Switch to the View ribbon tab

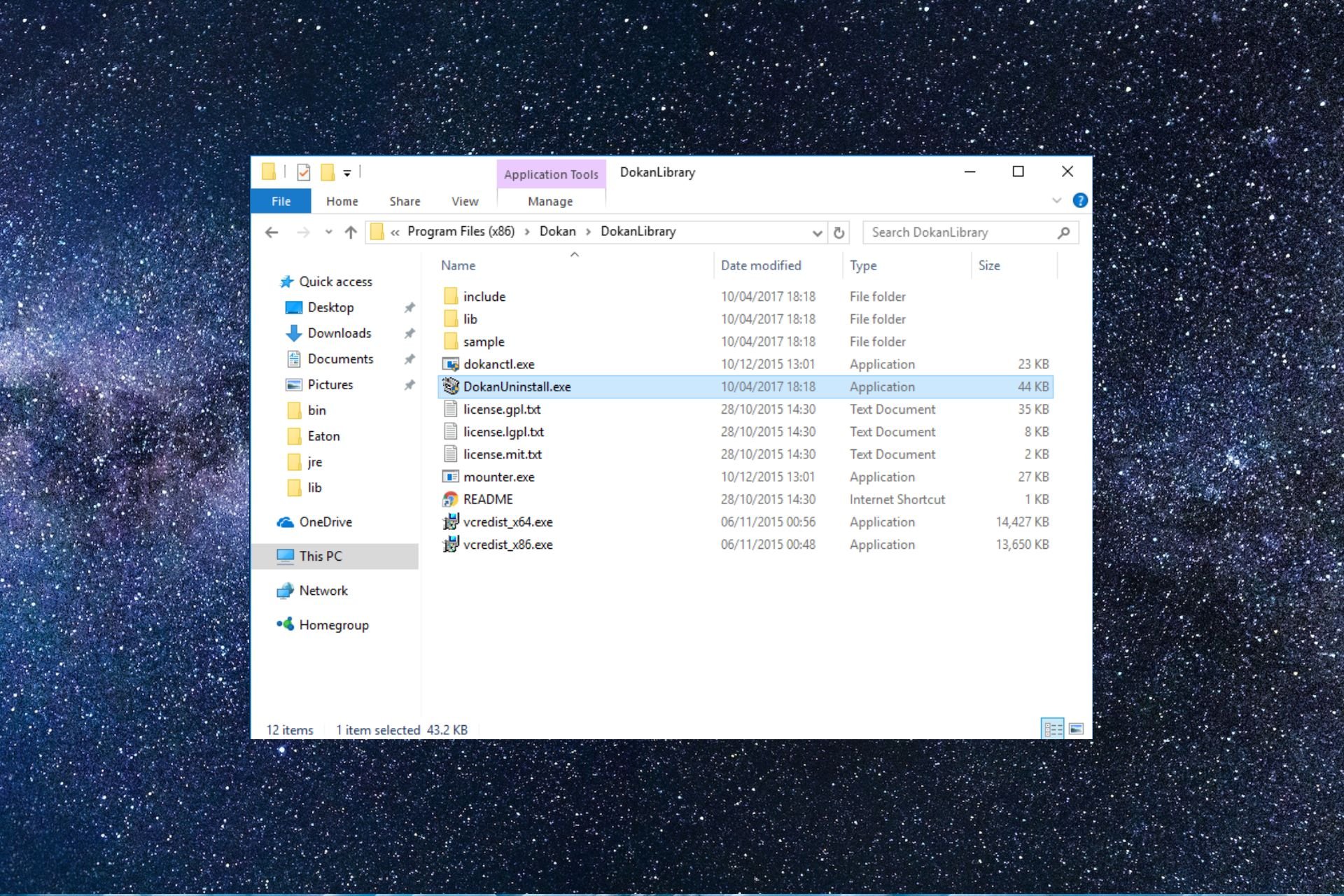coord(465,201)
